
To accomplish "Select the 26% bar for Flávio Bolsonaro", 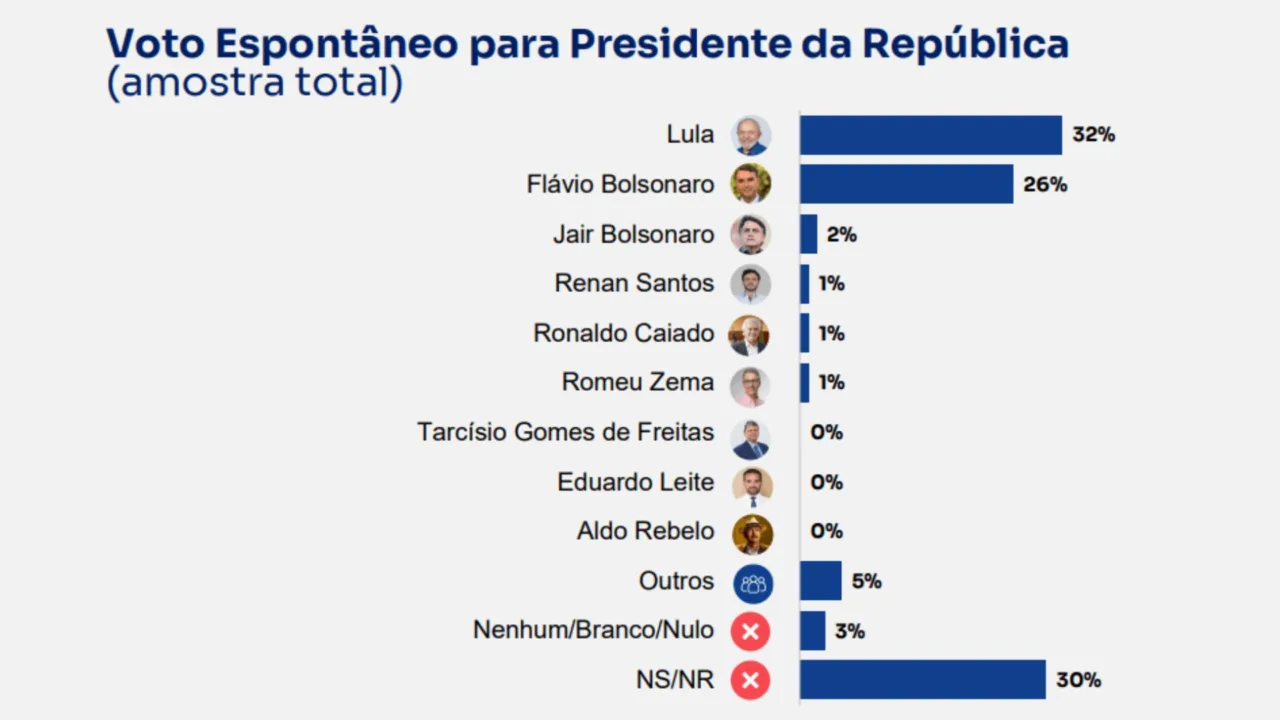I will (x=906, y=184).
